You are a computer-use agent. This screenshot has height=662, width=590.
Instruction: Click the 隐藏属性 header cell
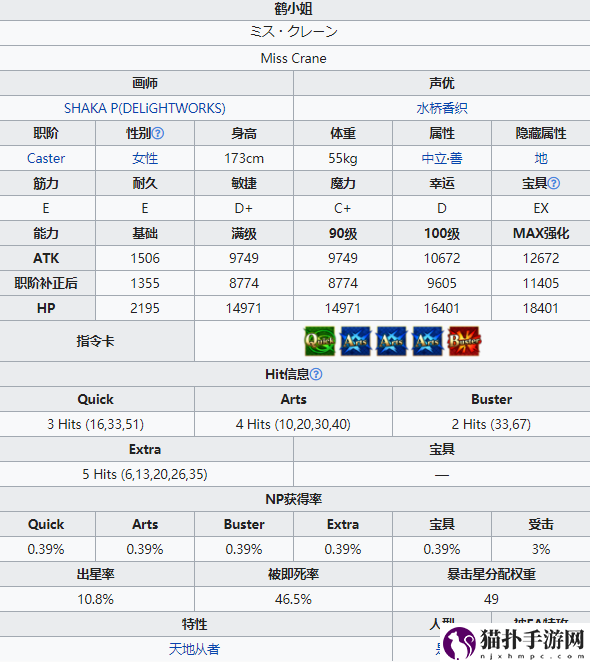click(x=541, y=133)
